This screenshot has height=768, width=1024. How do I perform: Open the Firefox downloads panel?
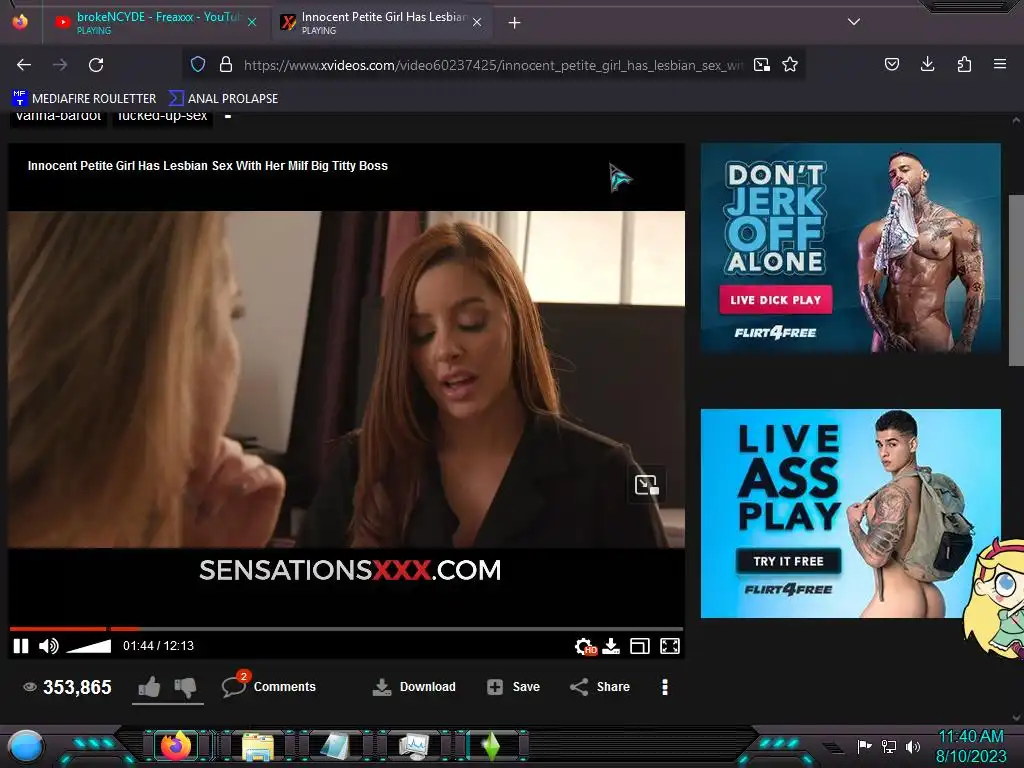coord(927,64)
